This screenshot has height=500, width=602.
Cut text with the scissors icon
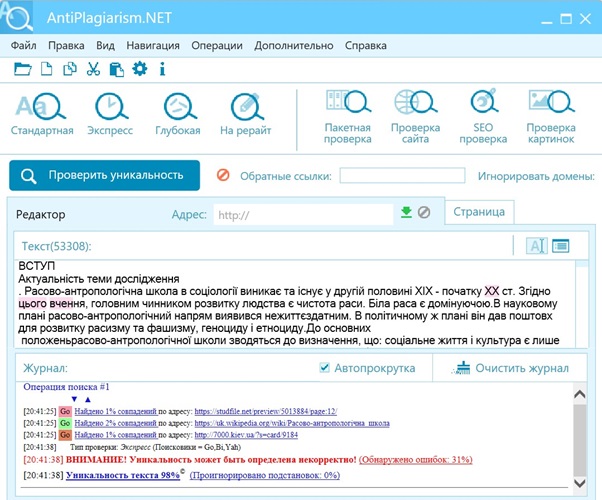[x=93, y=69]
